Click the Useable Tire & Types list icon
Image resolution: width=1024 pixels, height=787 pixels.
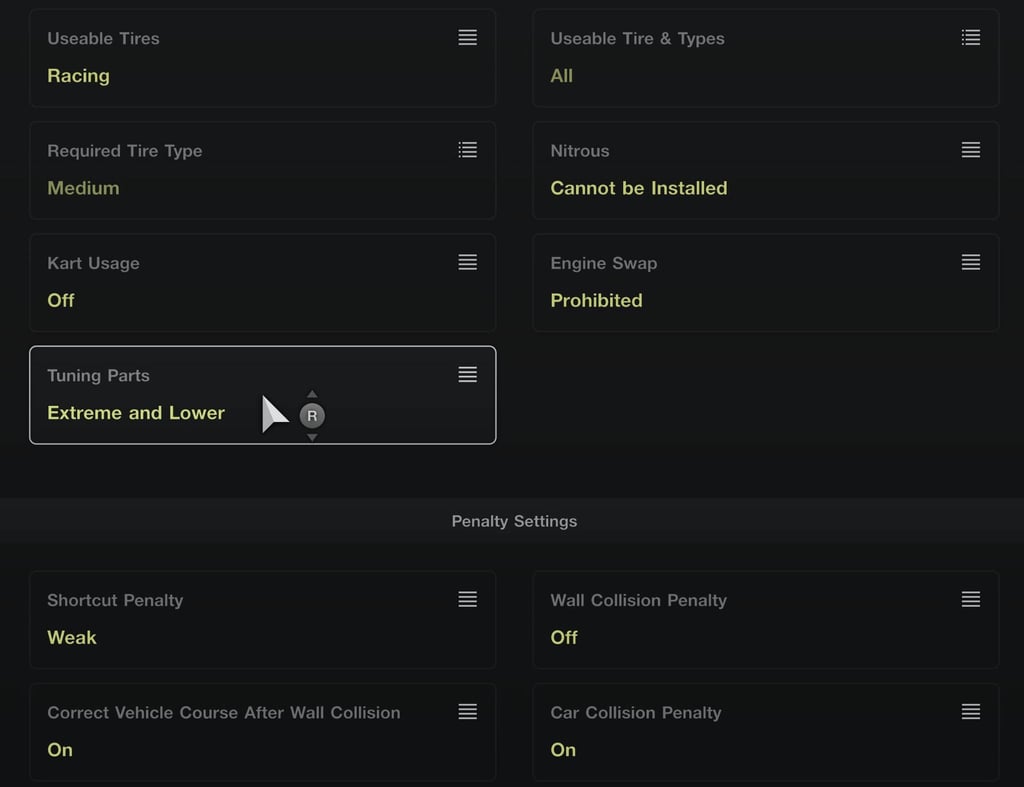pyautogui.click(x=970, y=38)
